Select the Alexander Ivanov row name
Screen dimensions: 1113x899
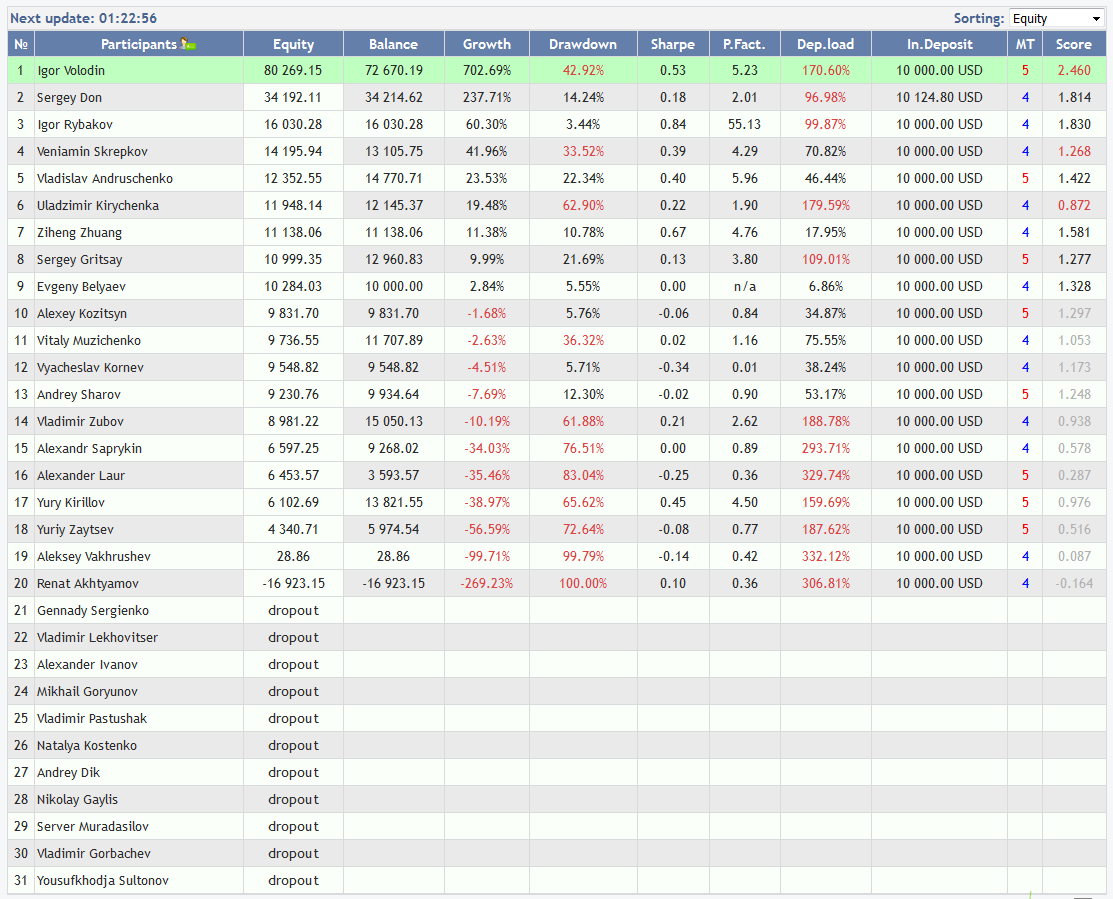87,663
